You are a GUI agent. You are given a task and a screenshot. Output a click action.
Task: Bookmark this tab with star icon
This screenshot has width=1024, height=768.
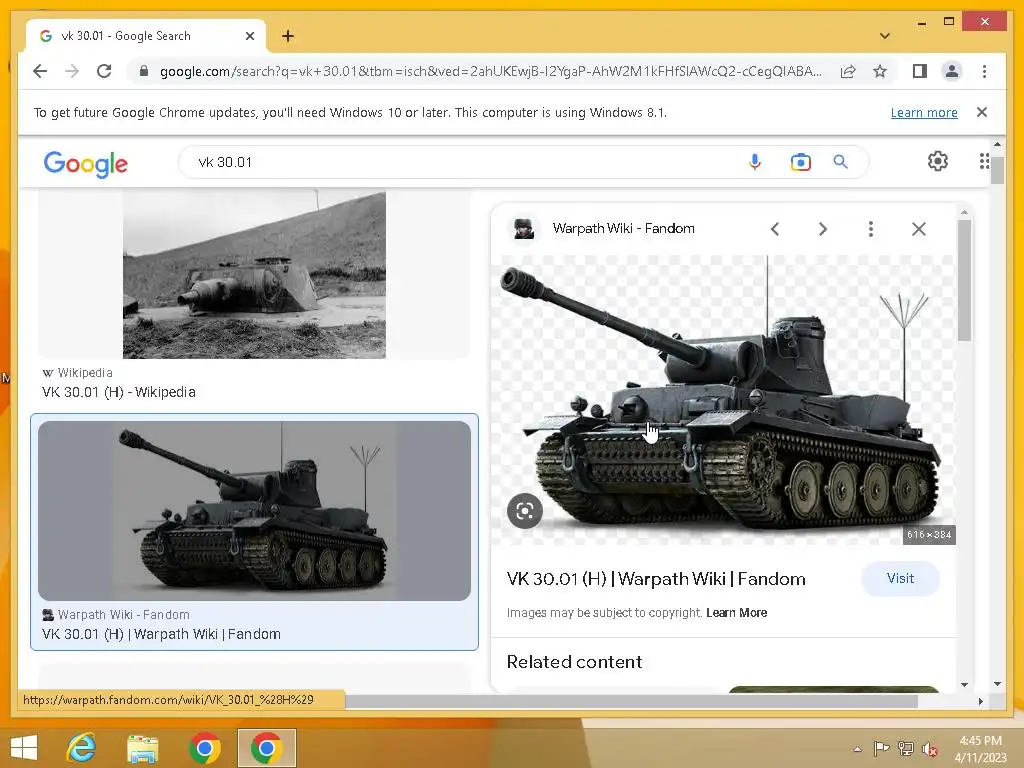(880, 71)
